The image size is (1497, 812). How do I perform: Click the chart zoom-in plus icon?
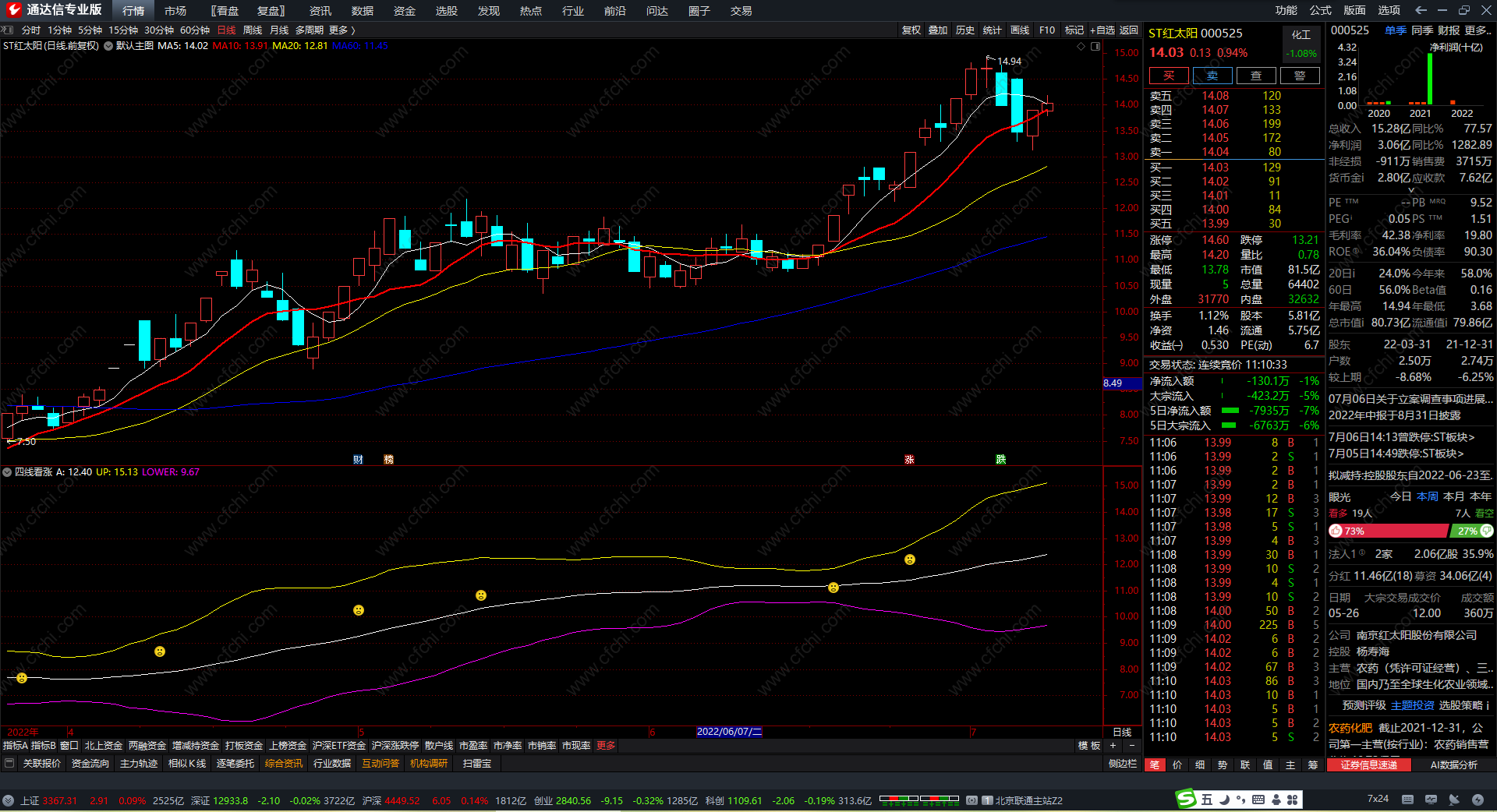1113,746
